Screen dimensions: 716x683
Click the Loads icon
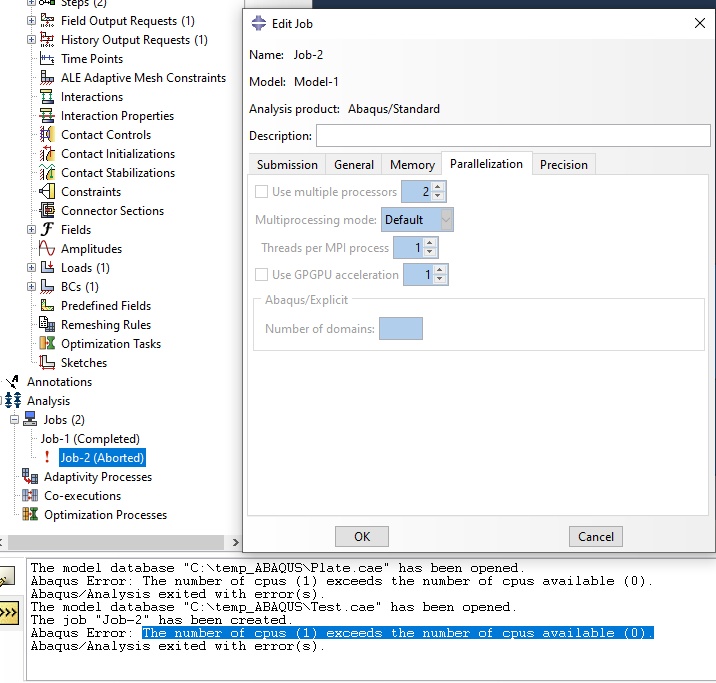[x=47, y=268]
